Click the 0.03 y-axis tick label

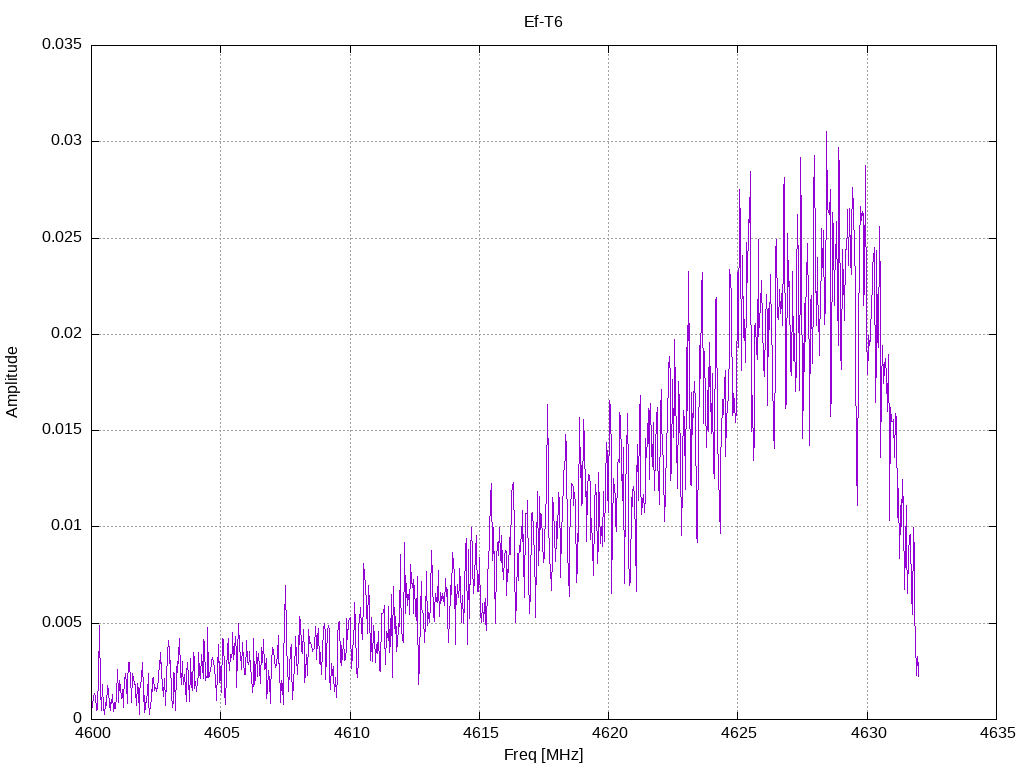tap(67, 140)
